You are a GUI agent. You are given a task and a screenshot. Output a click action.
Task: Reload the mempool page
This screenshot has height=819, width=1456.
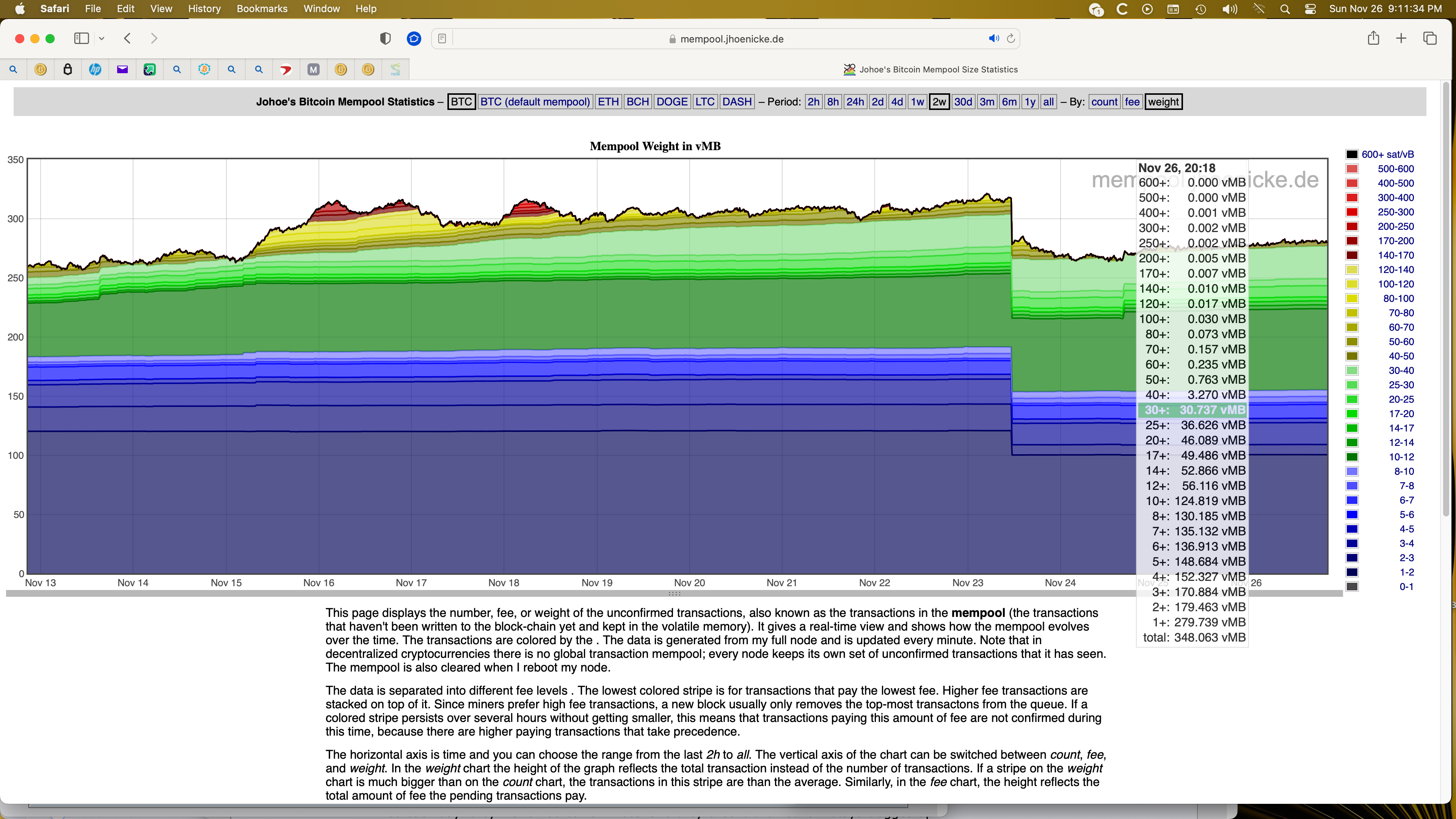click(x=1011, y=38)
